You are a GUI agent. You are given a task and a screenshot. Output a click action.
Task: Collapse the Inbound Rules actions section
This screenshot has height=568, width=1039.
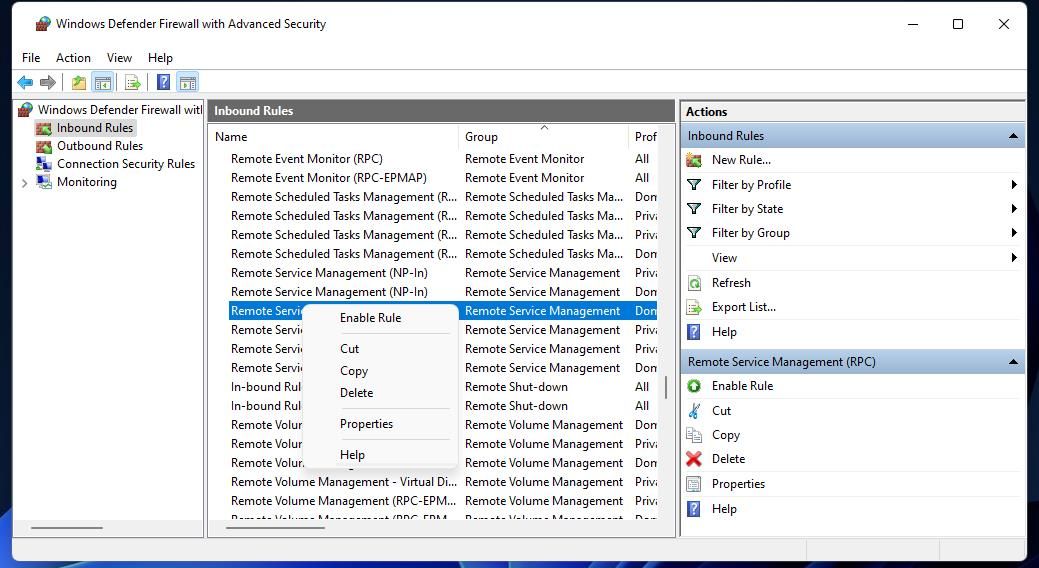click(1013, 136)
